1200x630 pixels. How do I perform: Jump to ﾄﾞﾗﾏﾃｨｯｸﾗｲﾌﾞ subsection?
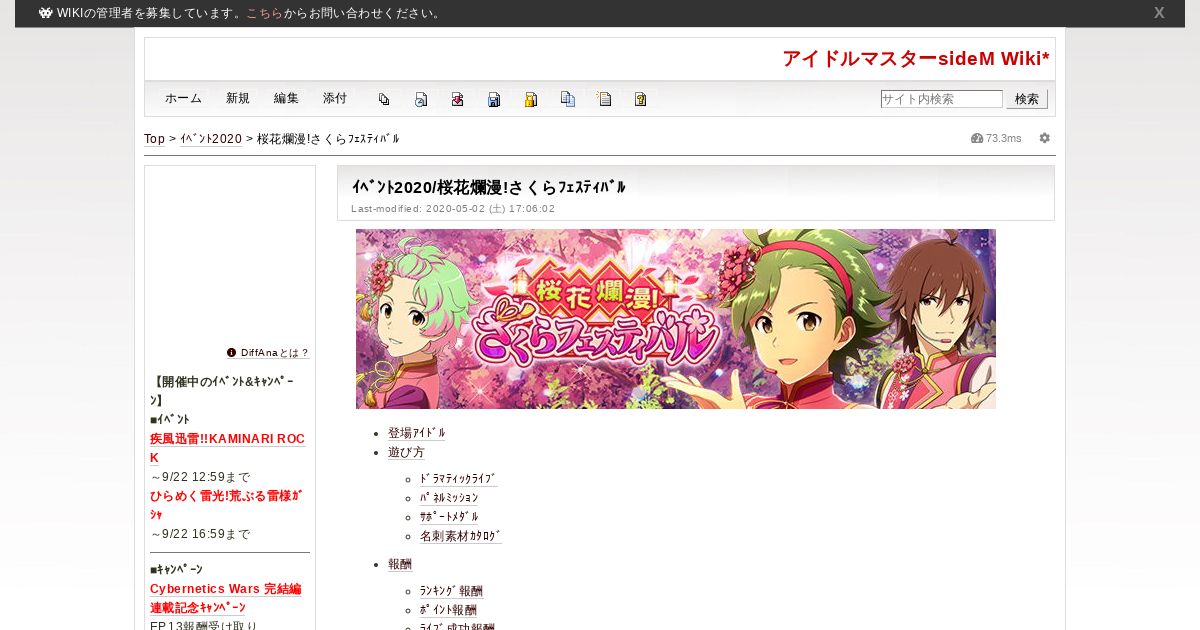pos(458,479)
